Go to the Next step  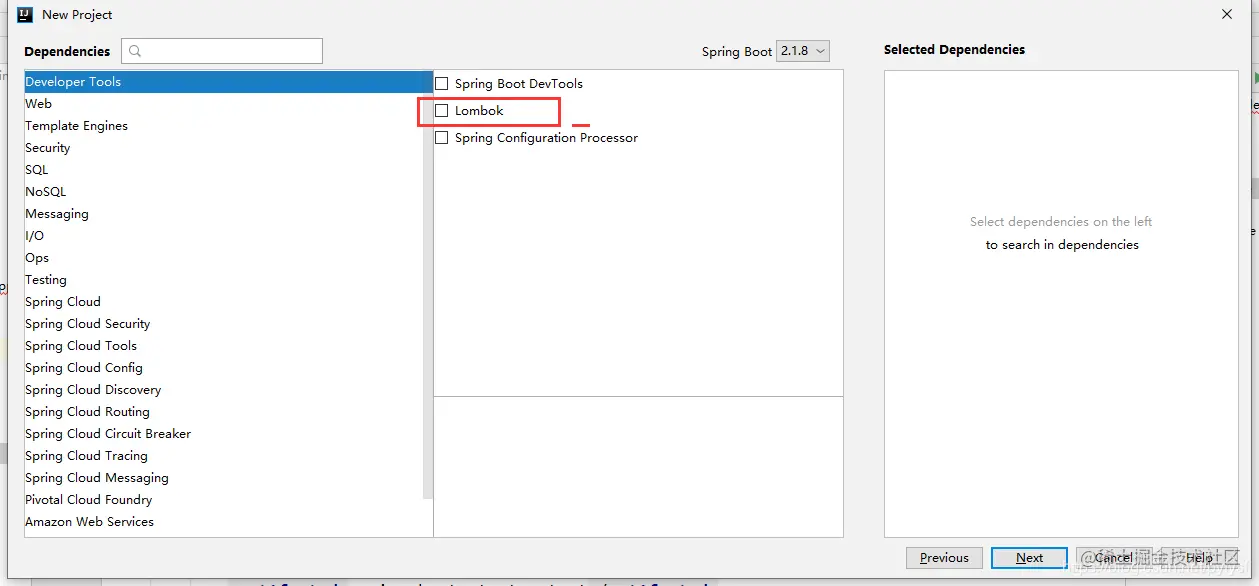1029,558
